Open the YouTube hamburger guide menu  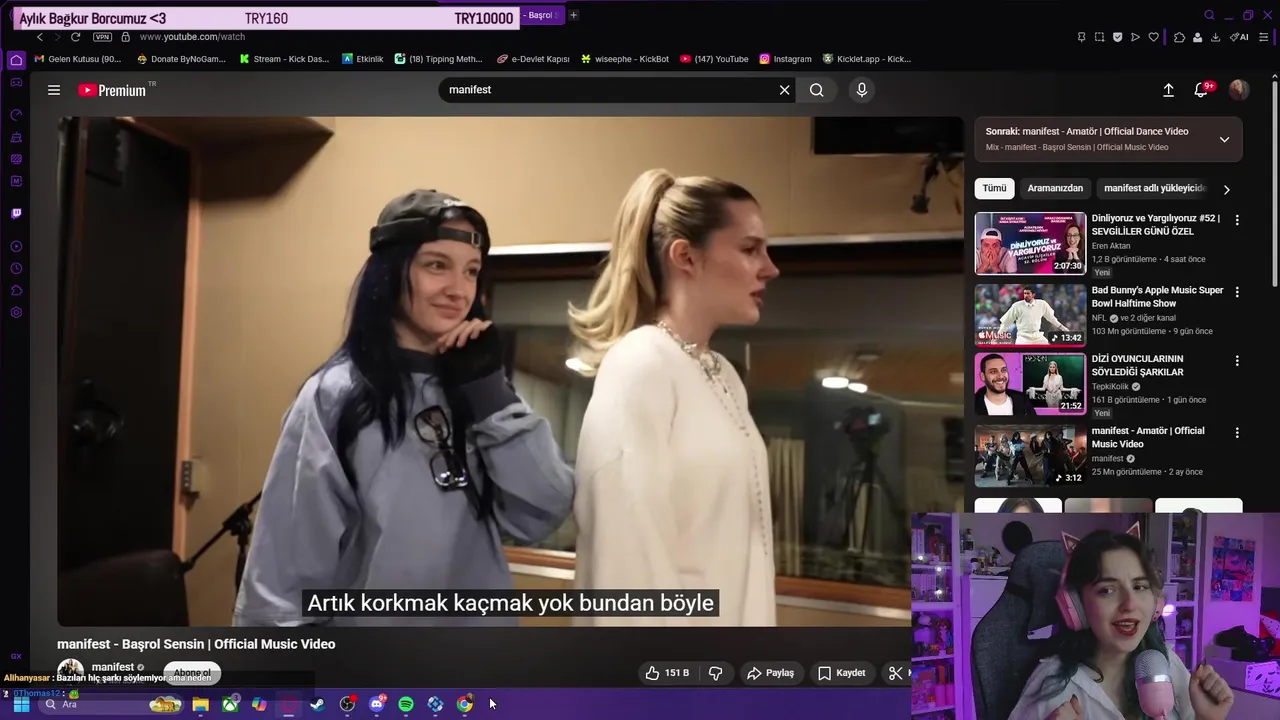(x=54, y=90)
